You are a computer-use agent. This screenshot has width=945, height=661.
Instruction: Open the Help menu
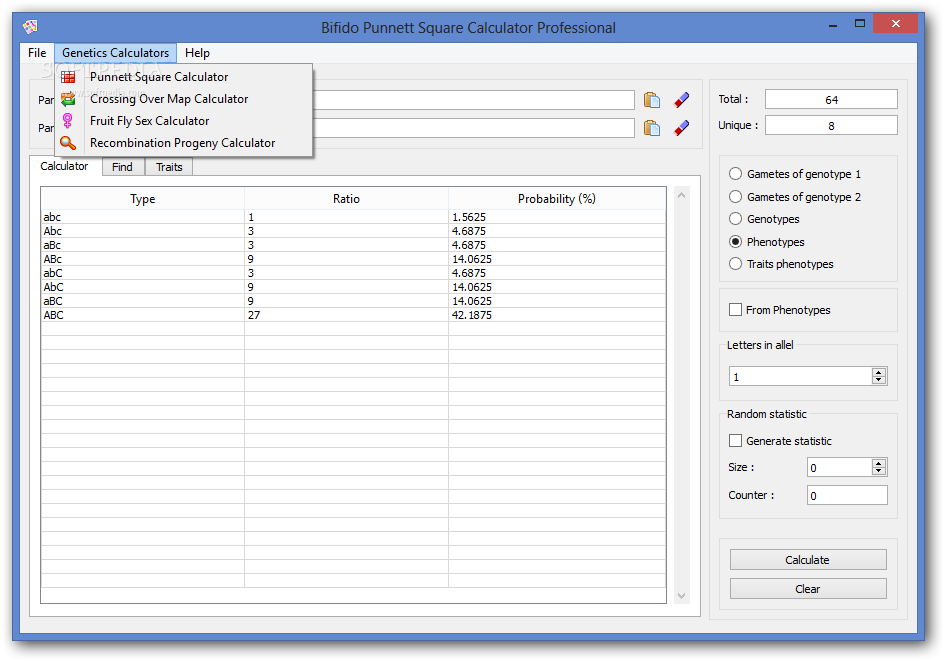point(197,53)
